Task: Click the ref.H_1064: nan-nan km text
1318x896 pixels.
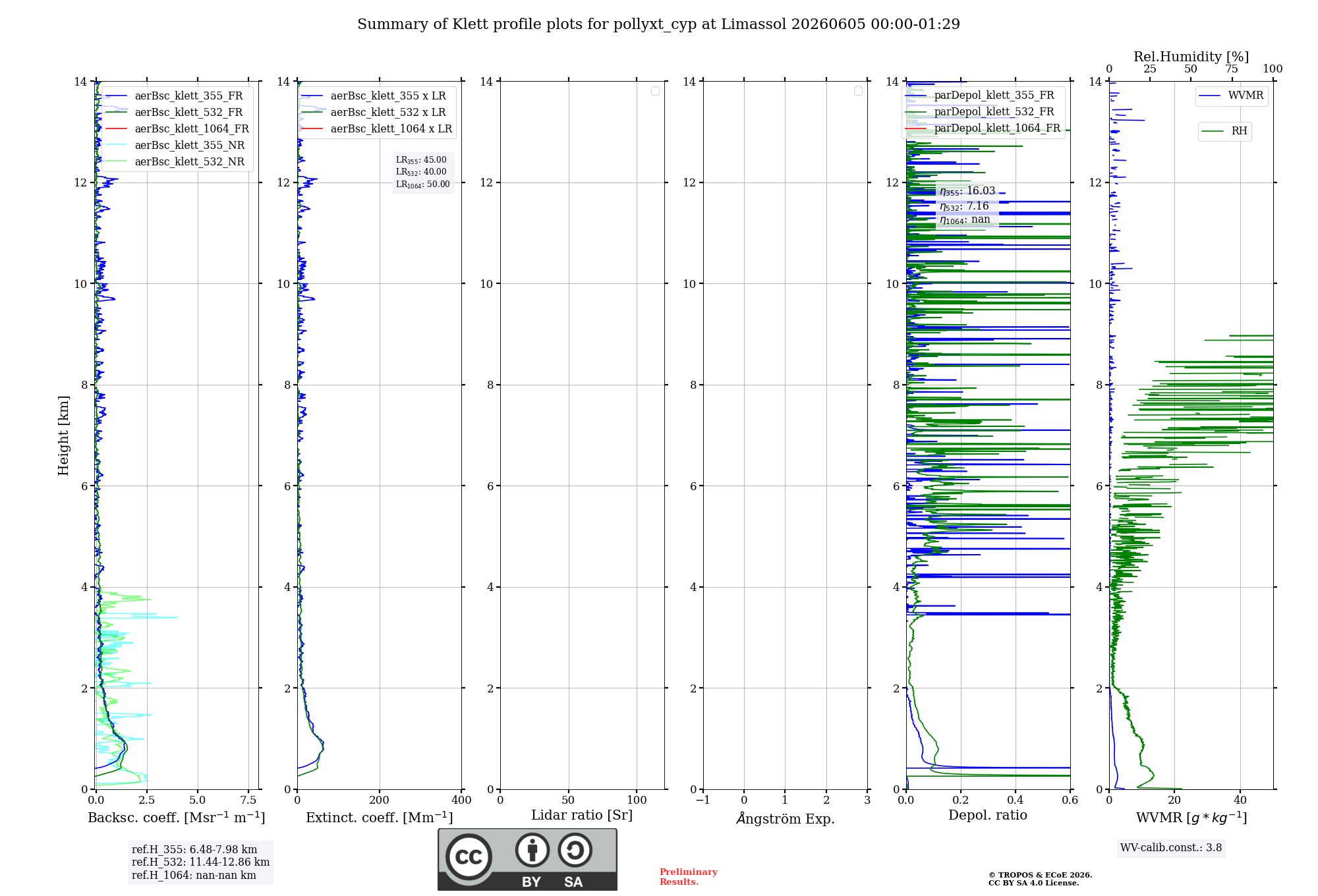Action: [x=194, y=876]
